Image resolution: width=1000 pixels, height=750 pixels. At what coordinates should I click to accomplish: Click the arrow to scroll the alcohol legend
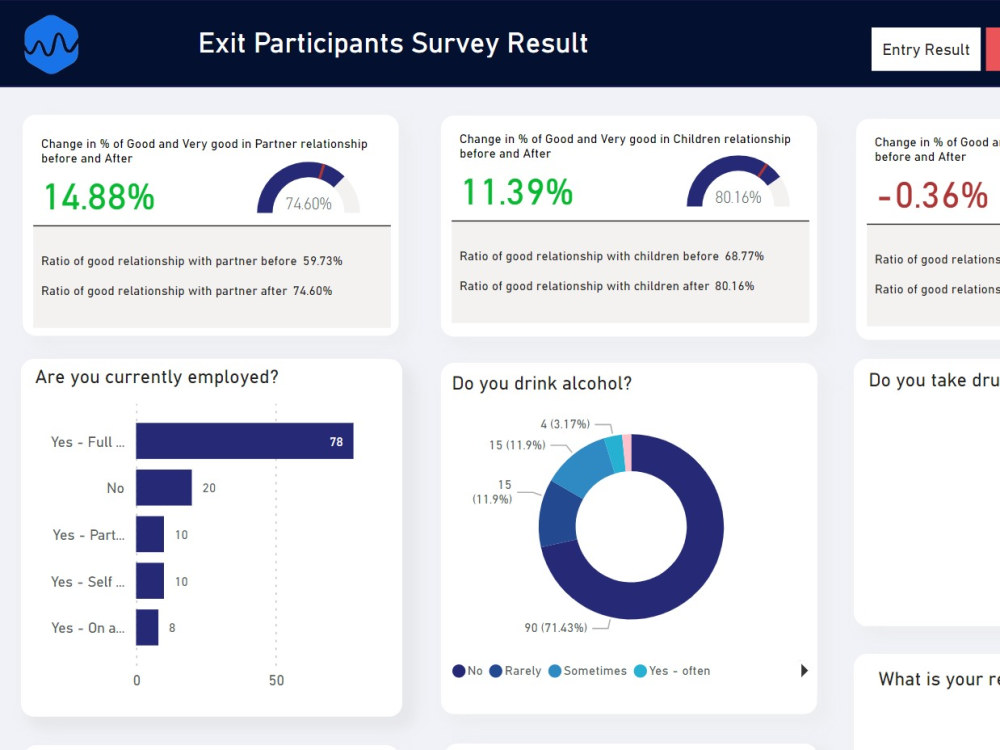(x=804, y=670)
